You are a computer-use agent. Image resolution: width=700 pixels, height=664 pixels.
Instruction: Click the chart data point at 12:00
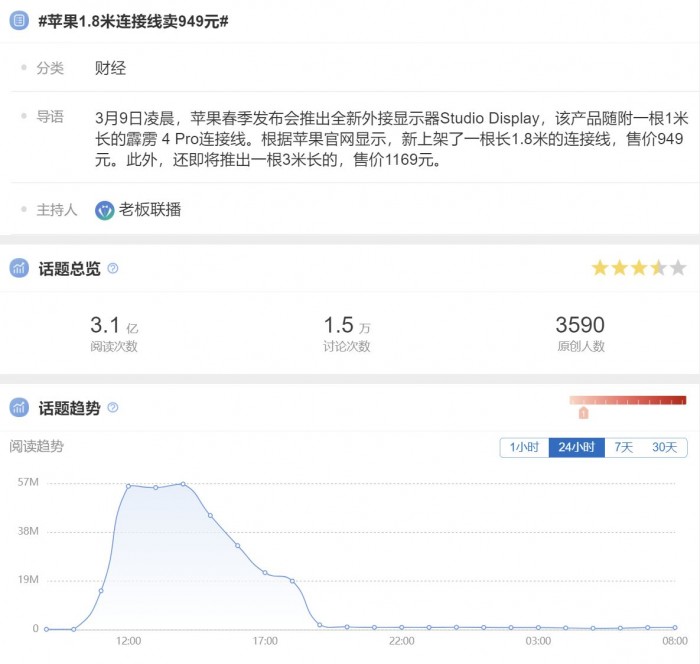point(129,486)
